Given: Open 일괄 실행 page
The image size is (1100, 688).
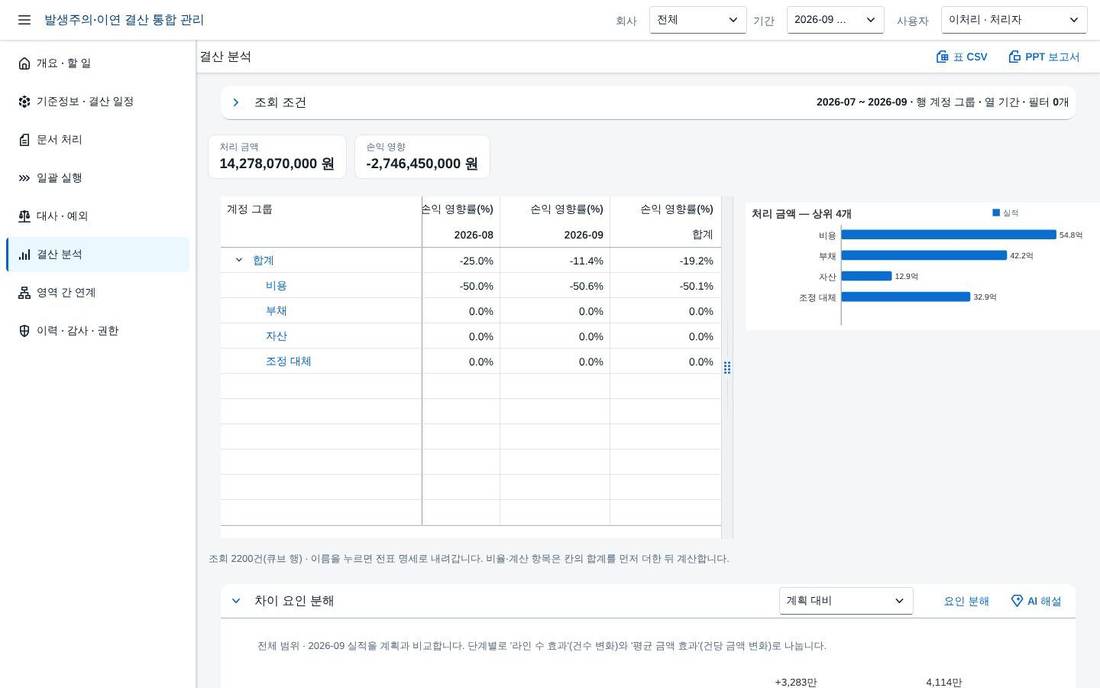Looking at the screenshot, I should [97, 178].
